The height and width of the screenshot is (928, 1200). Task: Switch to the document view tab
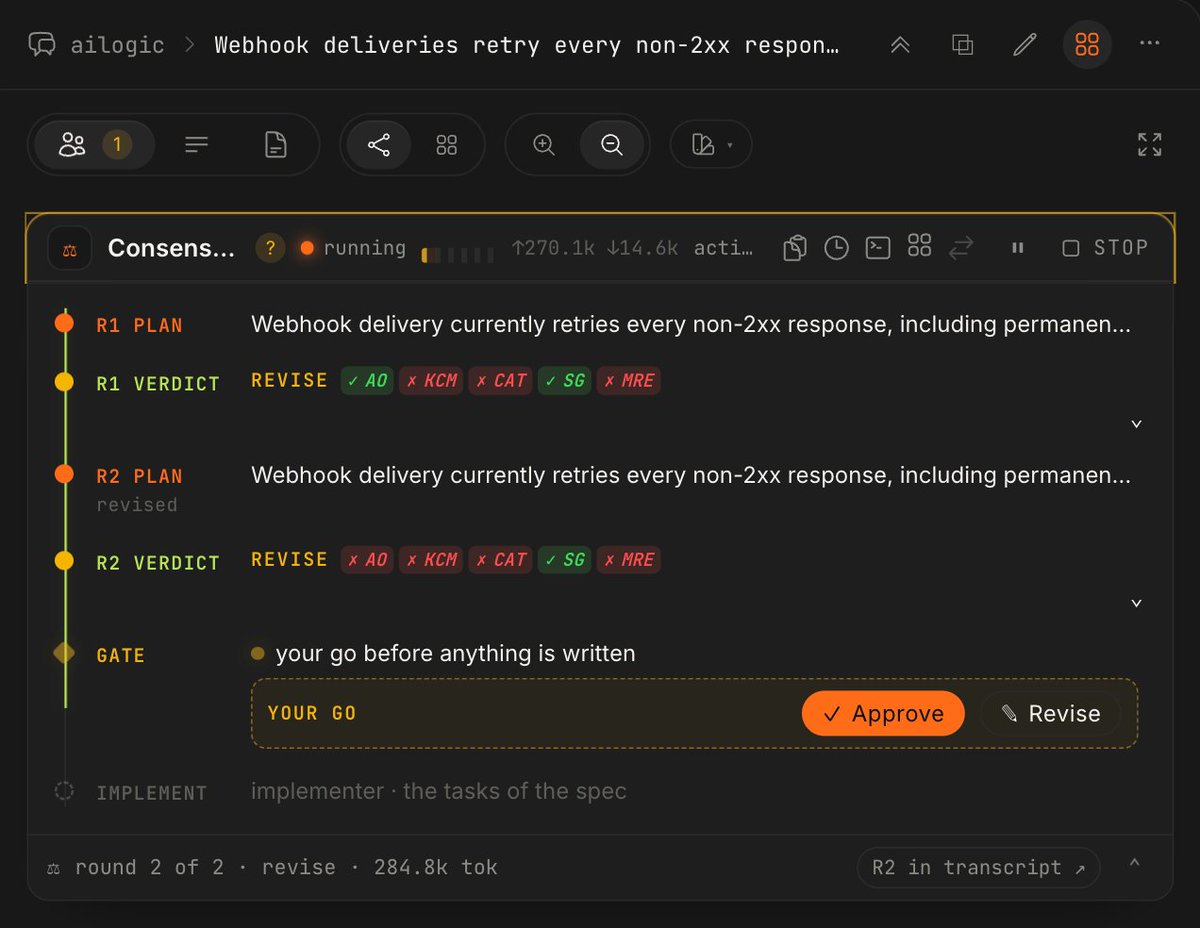point(275,145)
